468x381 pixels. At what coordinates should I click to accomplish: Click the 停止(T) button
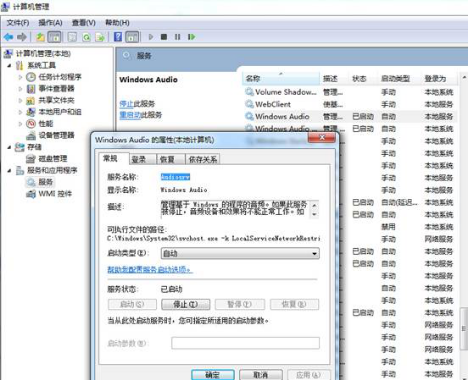coord(186,304)
